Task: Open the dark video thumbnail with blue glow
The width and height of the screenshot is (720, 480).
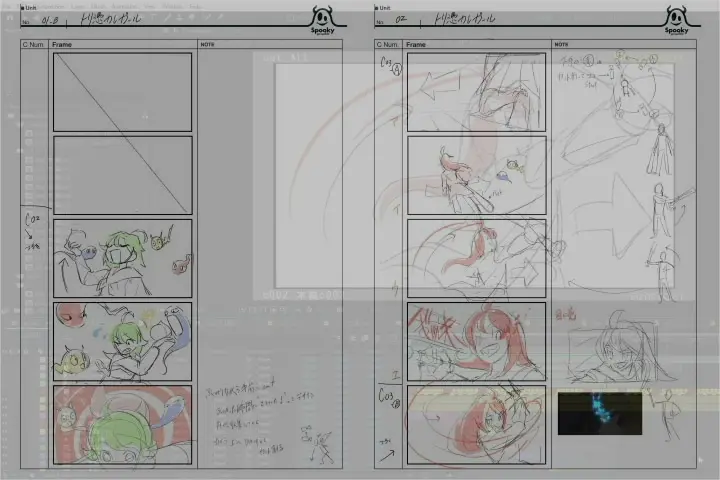Action: (x=600, y=413)
